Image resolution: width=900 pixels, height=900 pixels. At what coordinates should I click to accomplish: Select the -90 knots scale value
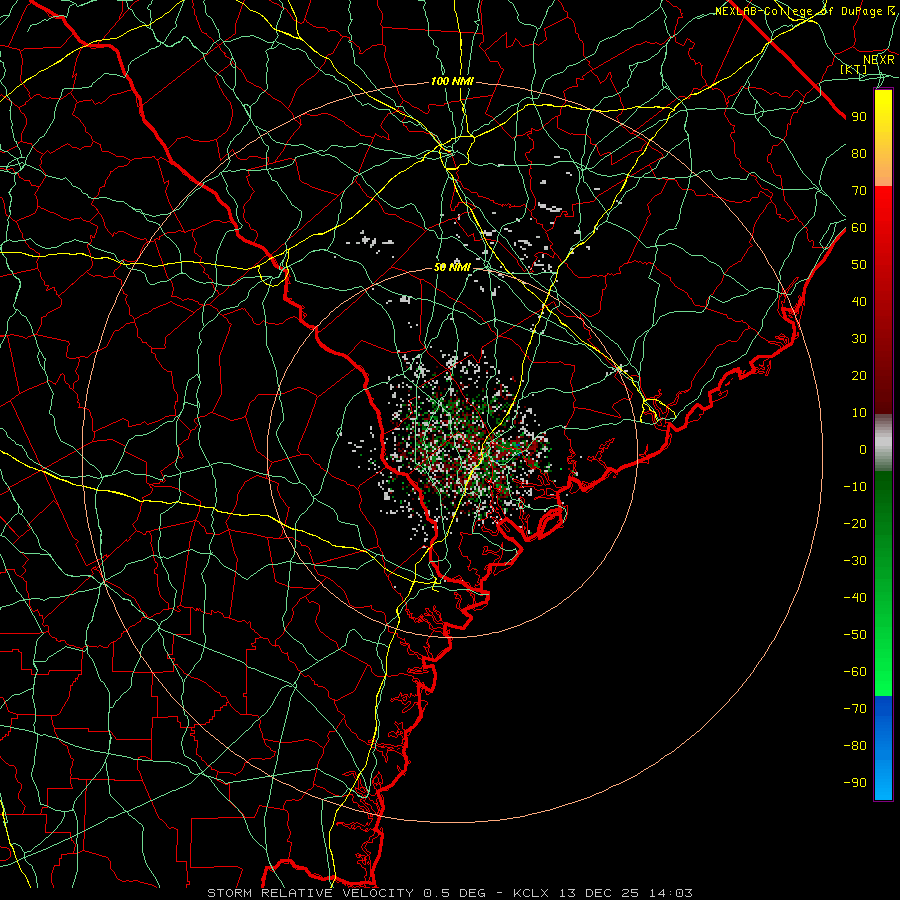tap(855, 783)
